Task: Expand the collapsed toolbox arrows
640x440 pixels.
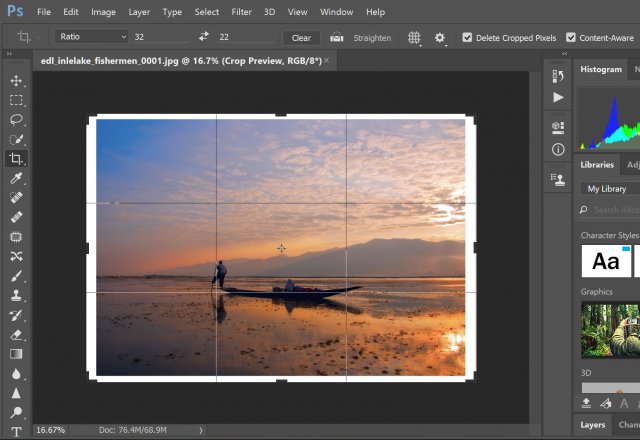Action: (x=9, y=53)
